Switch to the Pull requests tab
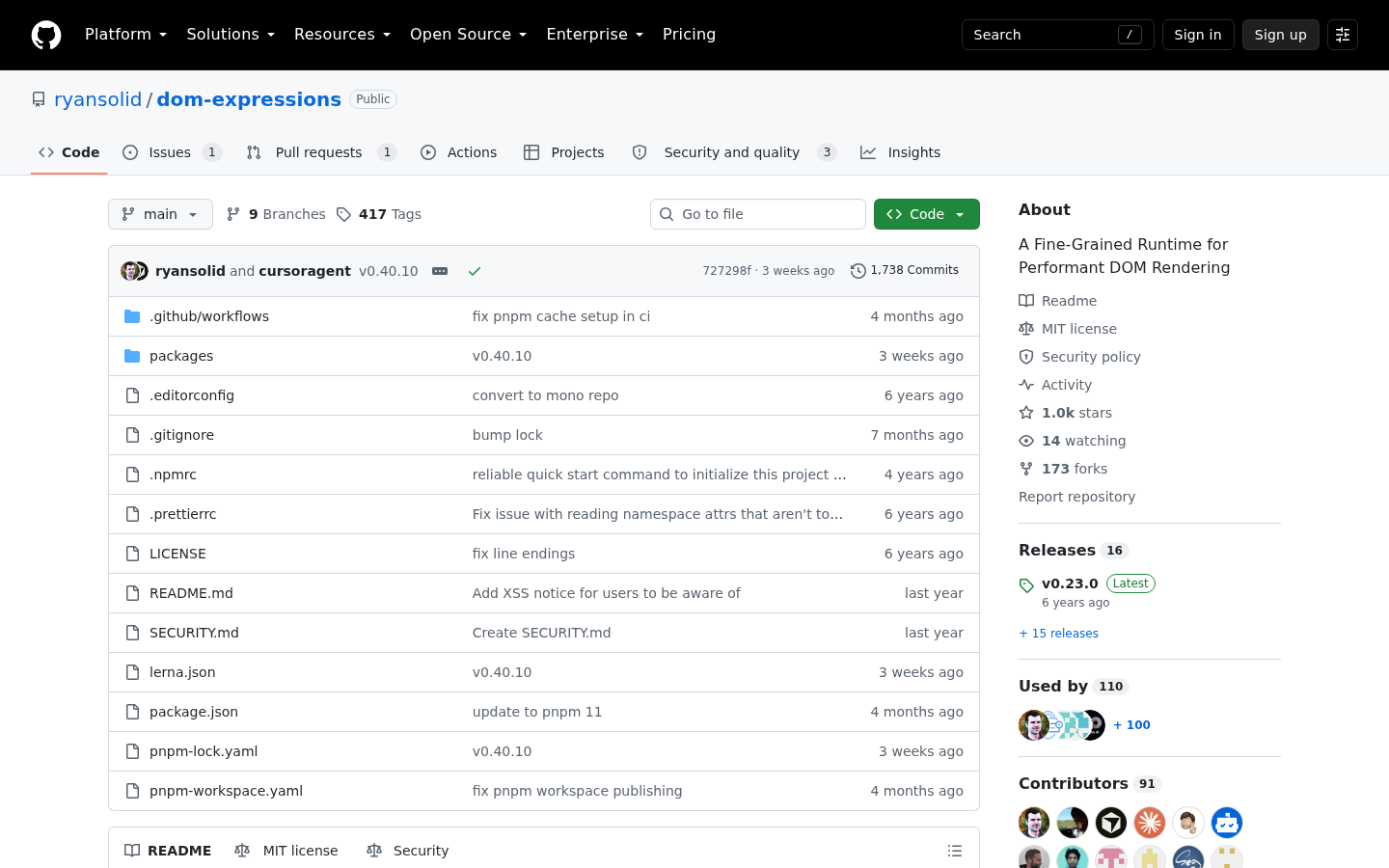Viewport: 1389px width, 868px height. point(321,152)
